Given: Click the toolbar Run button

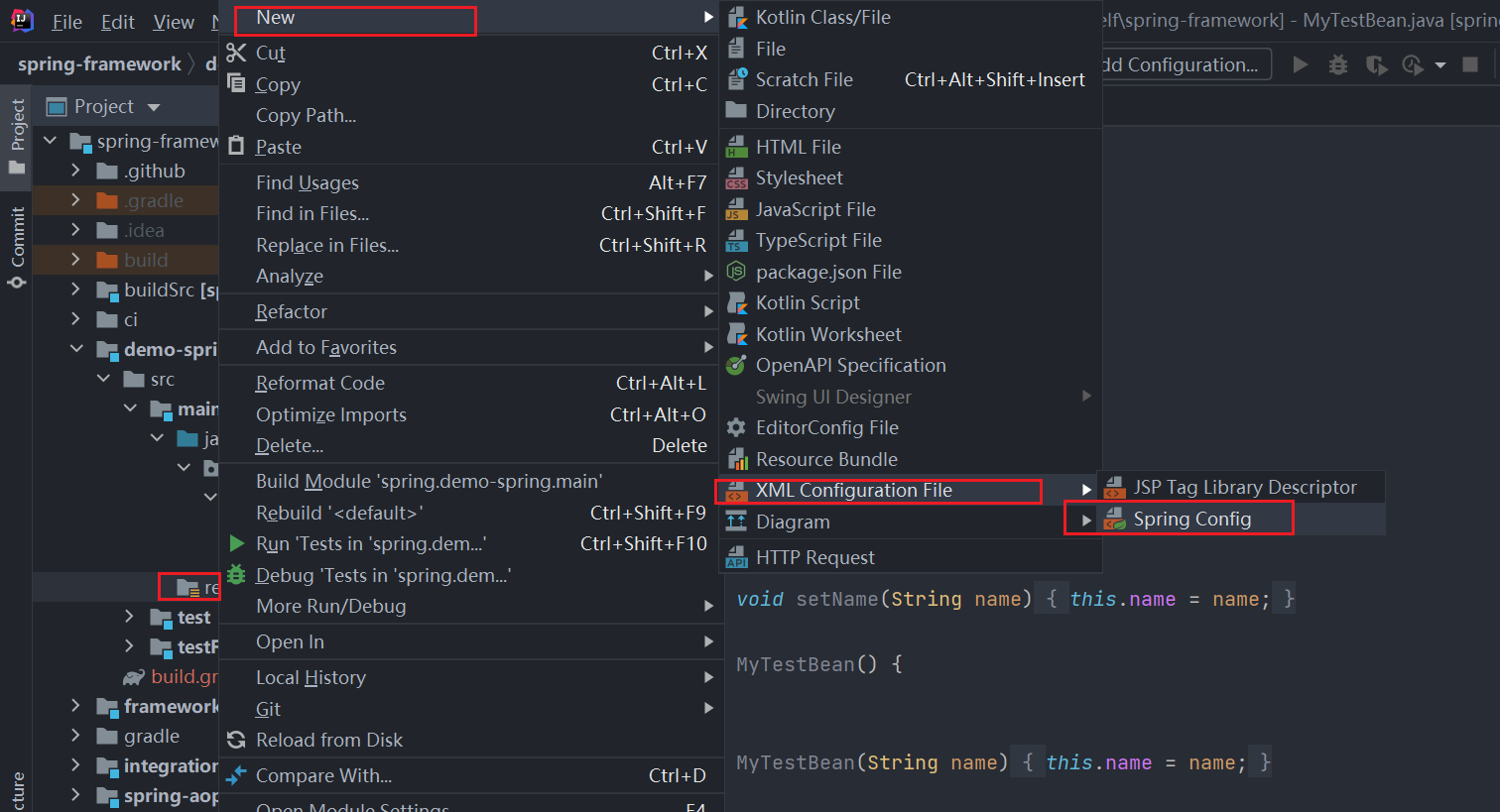Looking at the screenshot, I should (1300, 64).
